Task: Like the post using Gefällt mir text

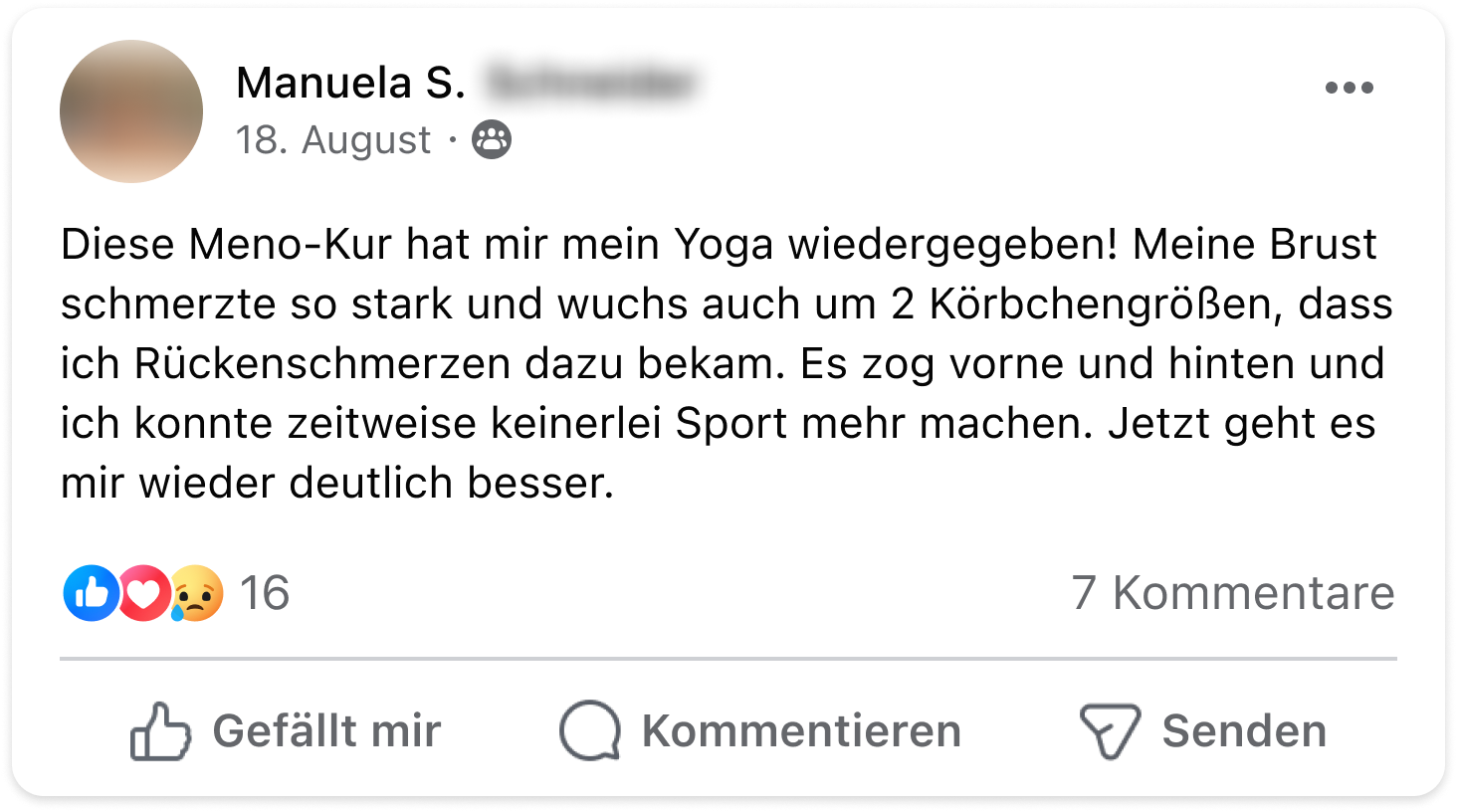Action: [x=326, y=731]
